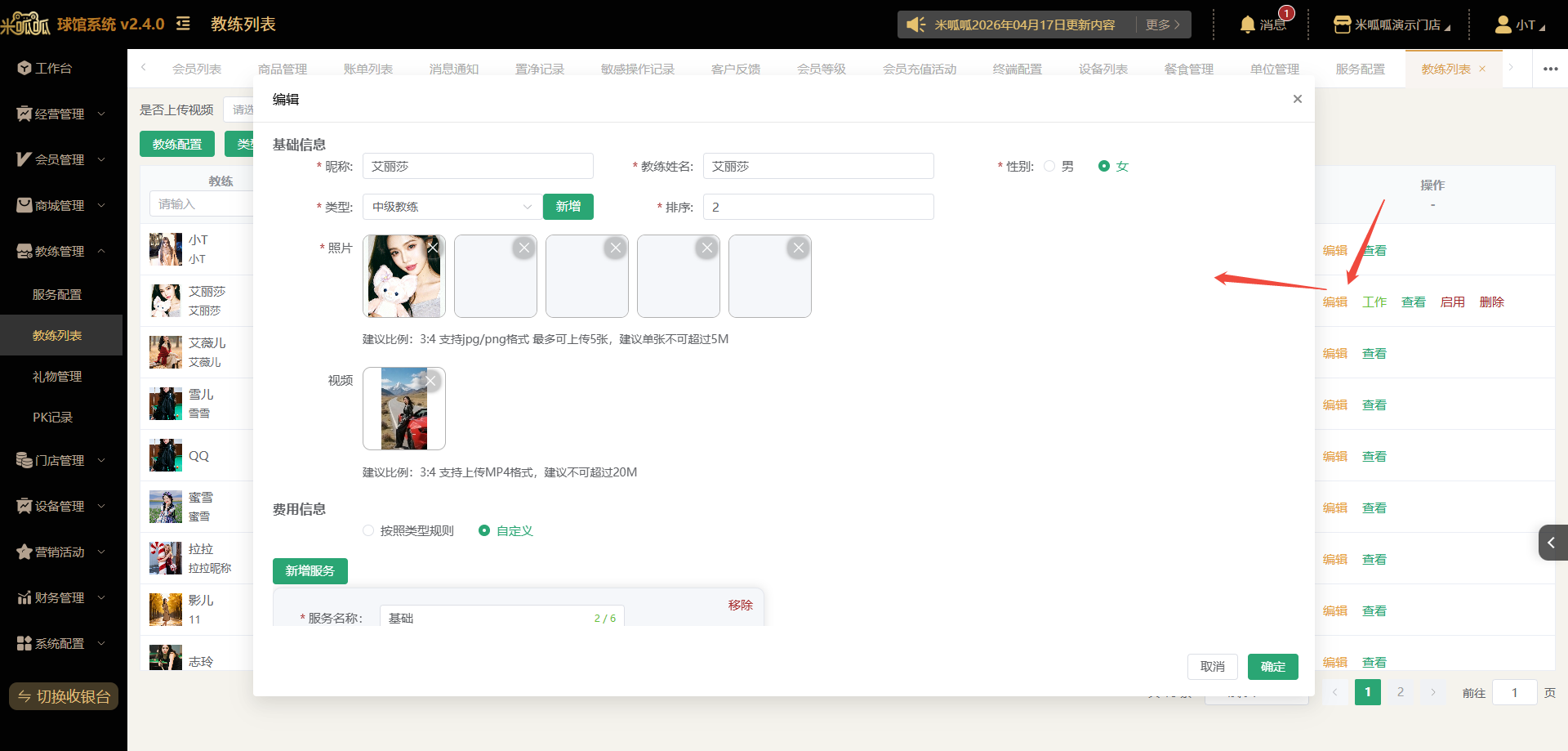Expand 会员管理 sidebar menu
The width and height of the screenshot is (1568, 751).
61,159
